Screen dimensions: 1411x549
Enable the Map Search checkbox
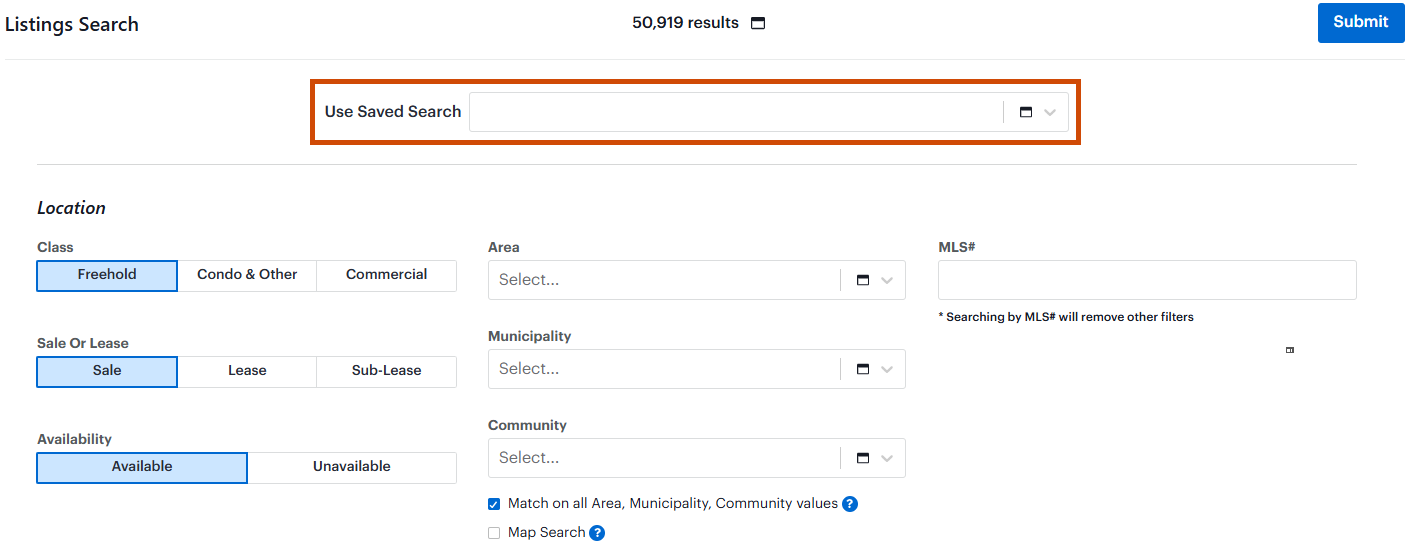click(x=494, y=533)
